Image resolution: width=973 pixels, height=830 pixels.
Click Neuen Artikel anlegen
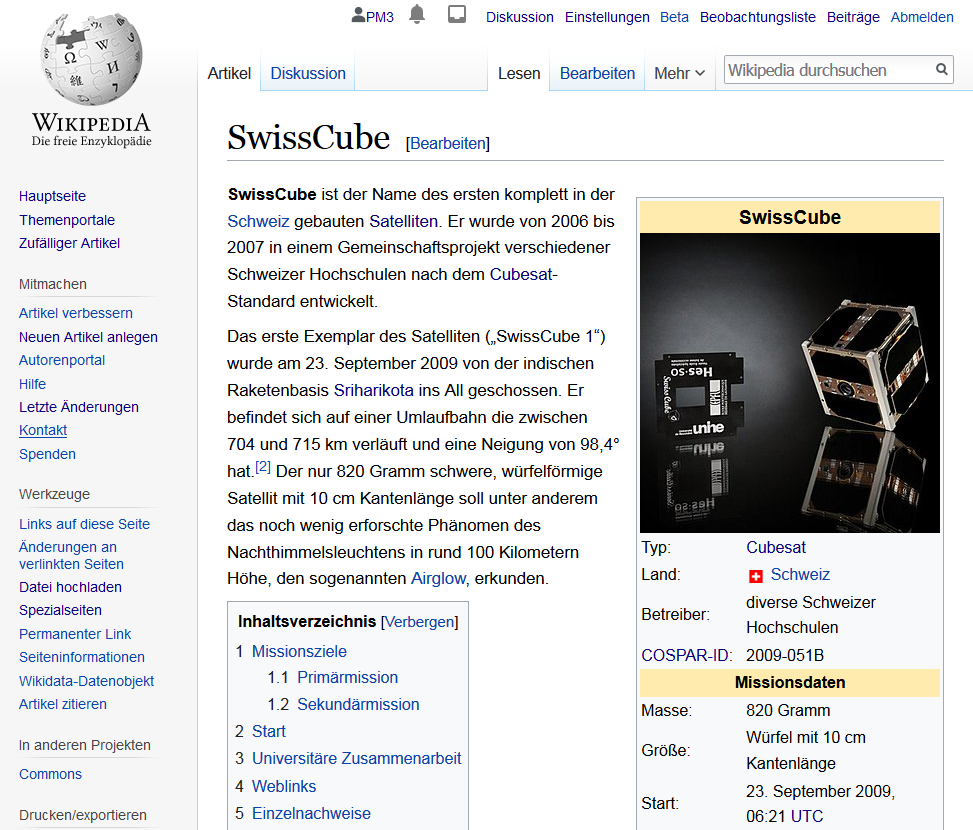pyautogui.click(x=88, y=337)
